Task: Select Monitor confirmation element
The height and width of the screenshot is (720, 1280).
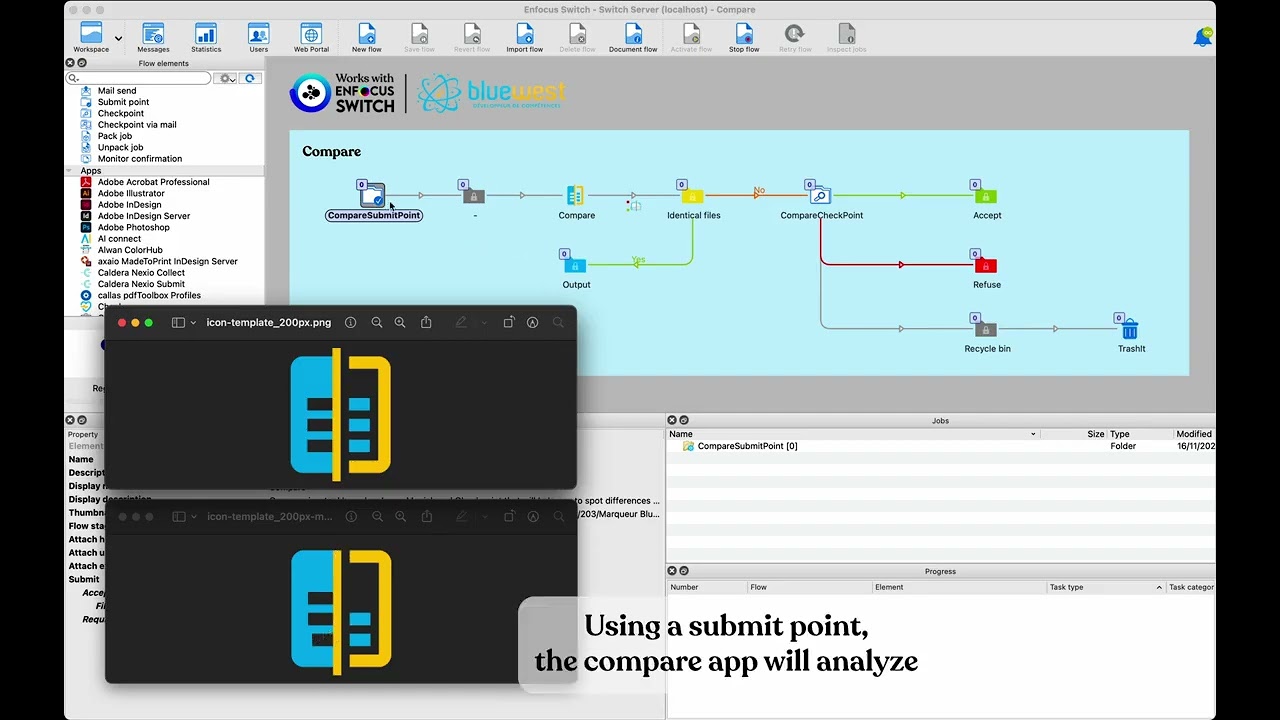Action: (140, 159)
